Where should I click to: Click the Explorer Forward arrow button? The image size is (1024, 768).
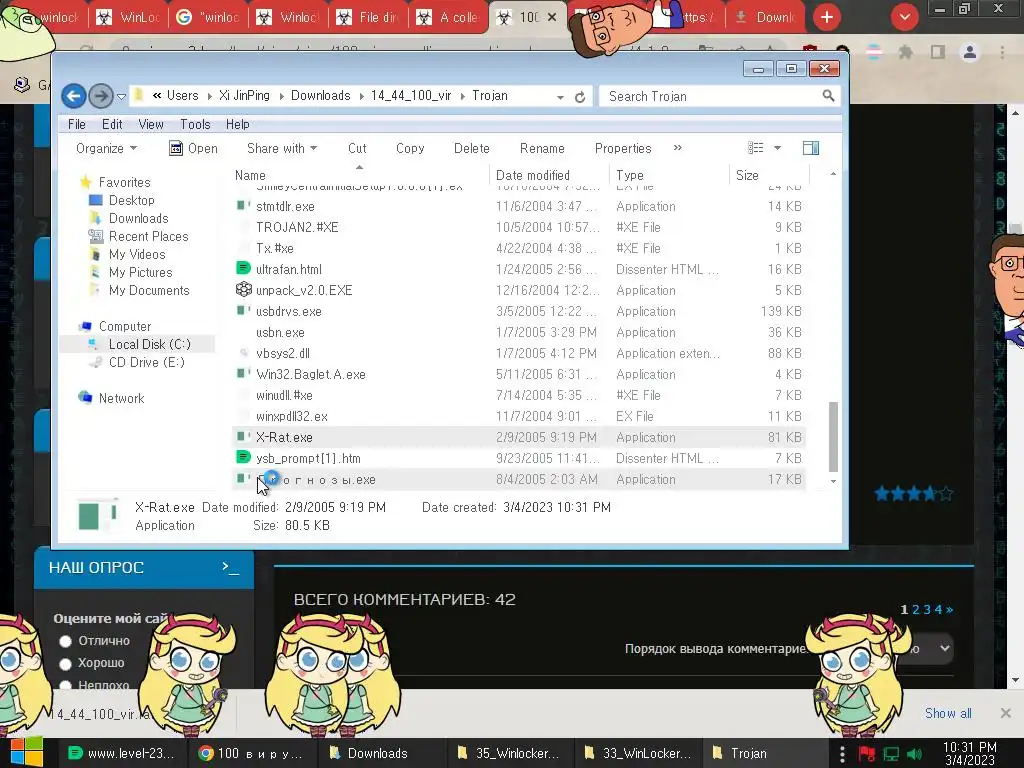pos(101,97)
